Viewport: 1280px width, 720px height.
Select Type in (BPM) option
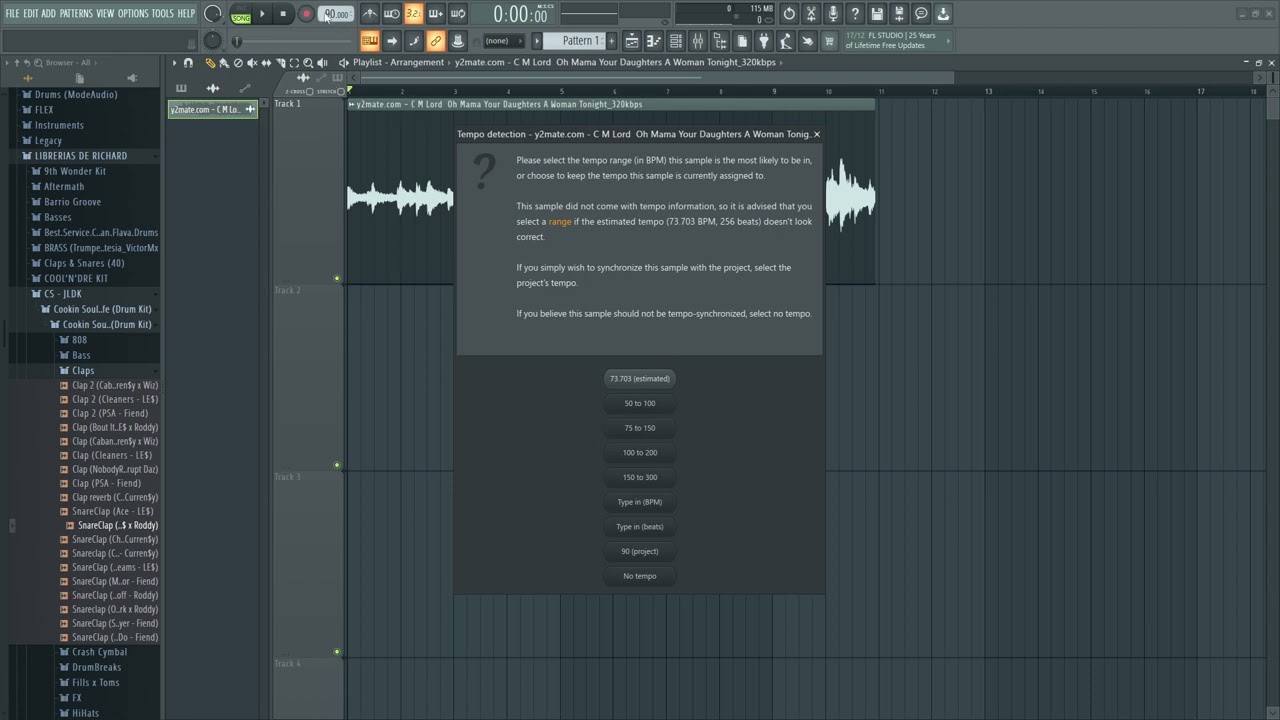coord(640,502)
